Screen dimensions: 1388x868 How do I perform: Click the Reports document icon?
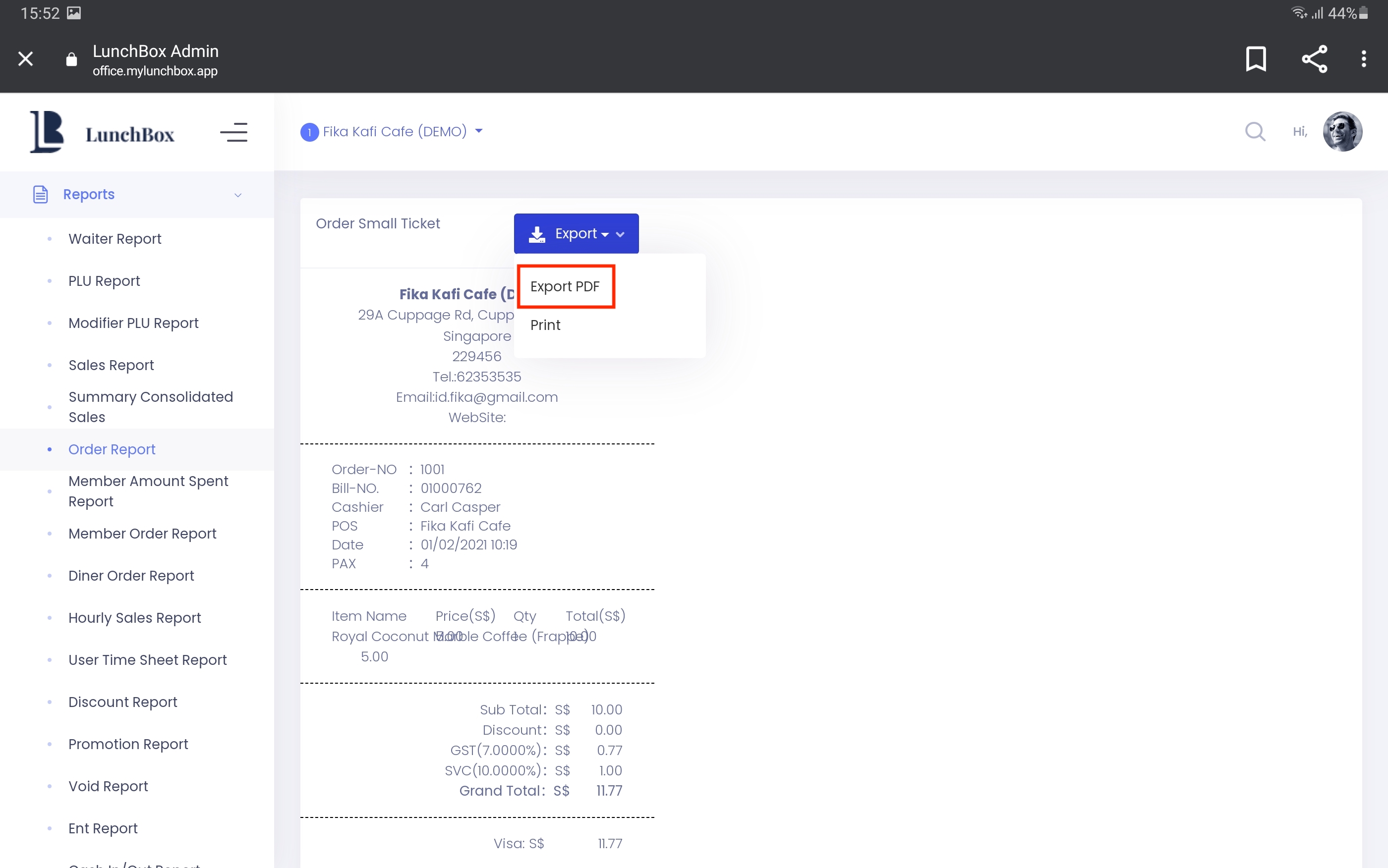pyautogui.click(x=40, y=195)
